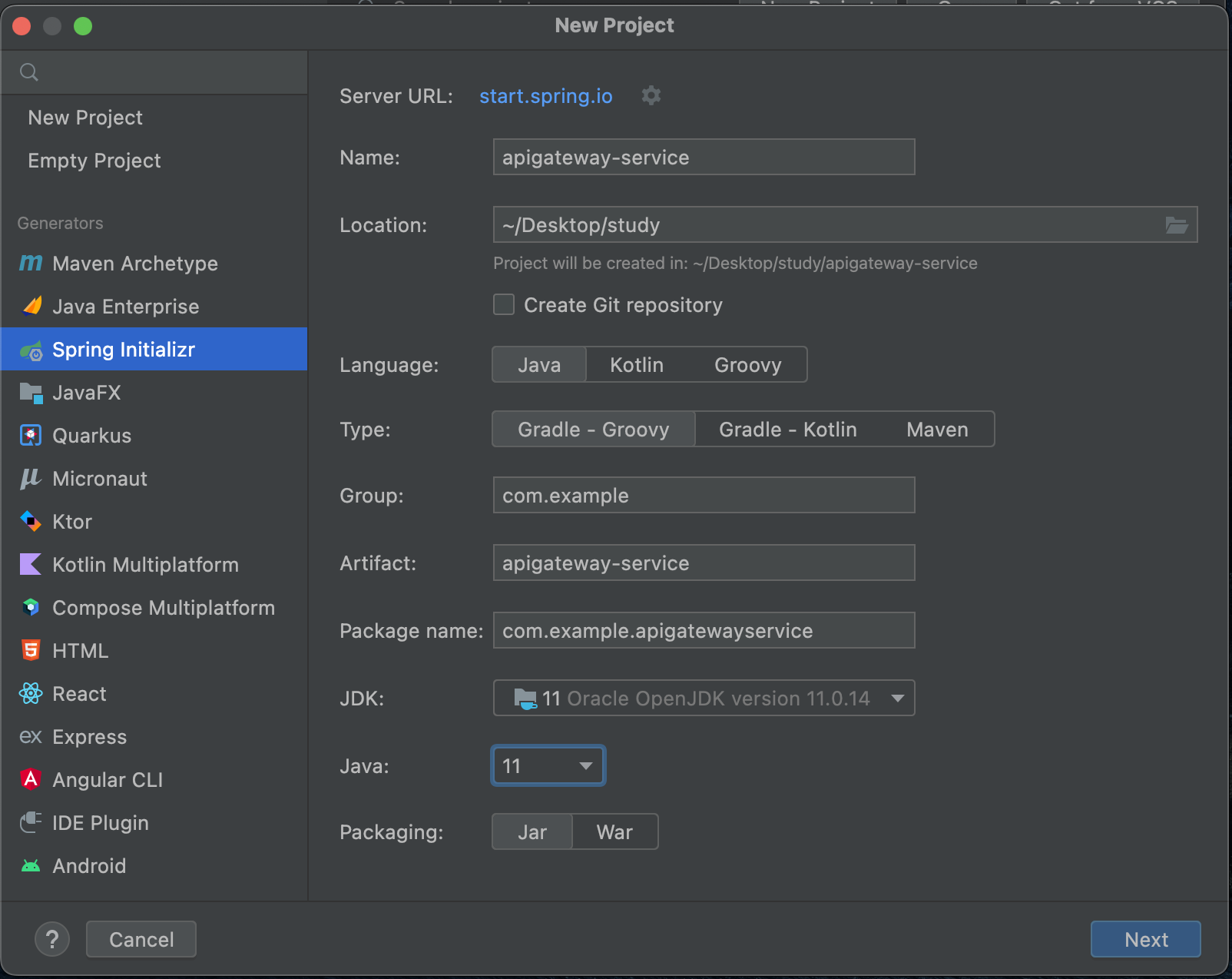Image resolution: width=1232 pixels, height=979 pixels.
Task: Select the Micronaut generator label
Action: pyautogui.click(x=100, y=479)
